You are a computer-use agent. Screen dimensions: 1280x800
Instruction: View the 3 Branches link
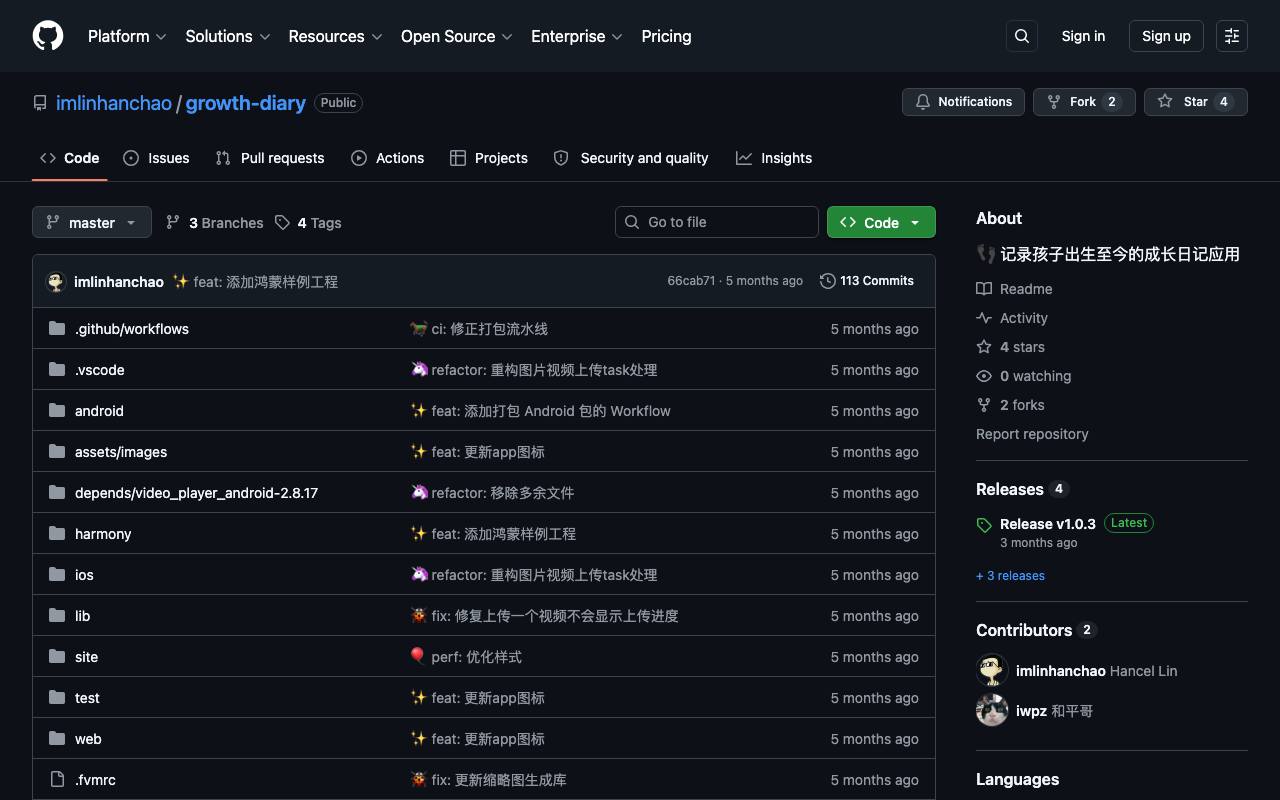click(215, 223)
